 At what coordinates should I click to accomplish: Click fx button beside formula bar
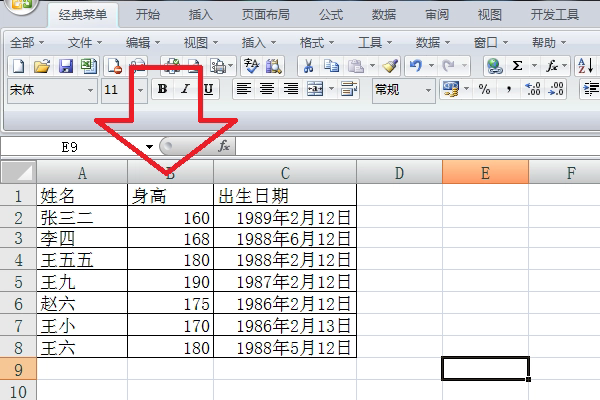click(224, 146)
